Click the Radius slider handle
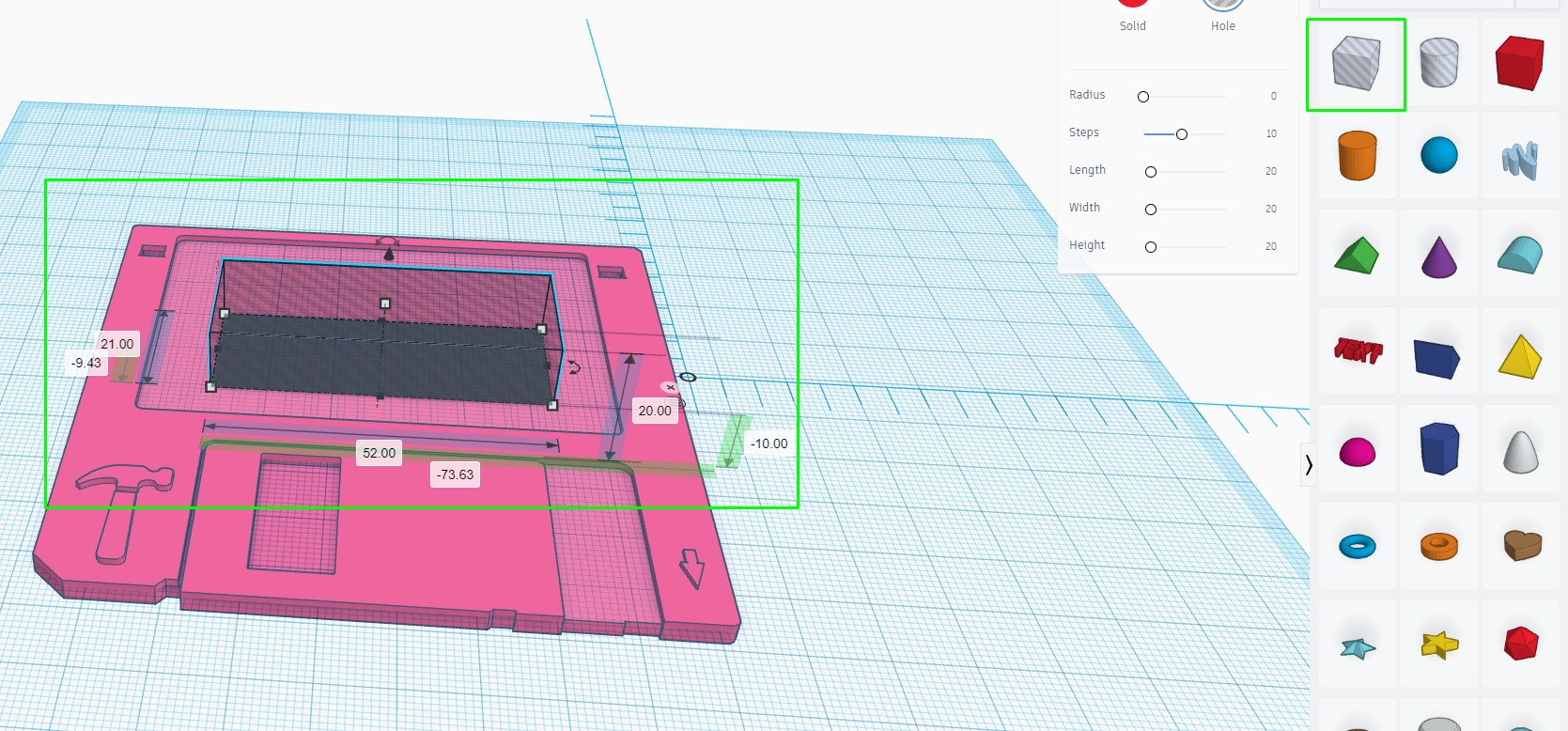This screenshot has width=1568, height=731. coord(1143,97)
